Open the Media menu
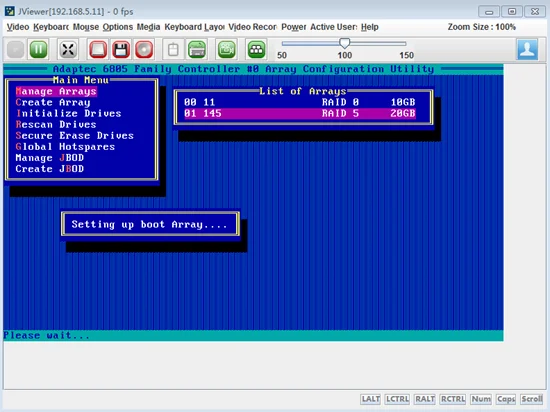550x412 pixels. 148,27
